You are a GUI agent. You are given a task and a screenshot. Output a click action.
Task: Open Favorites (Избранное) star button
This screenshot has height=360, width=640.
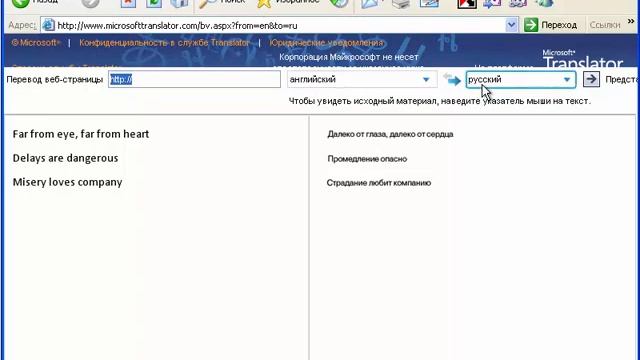point(288,3)
